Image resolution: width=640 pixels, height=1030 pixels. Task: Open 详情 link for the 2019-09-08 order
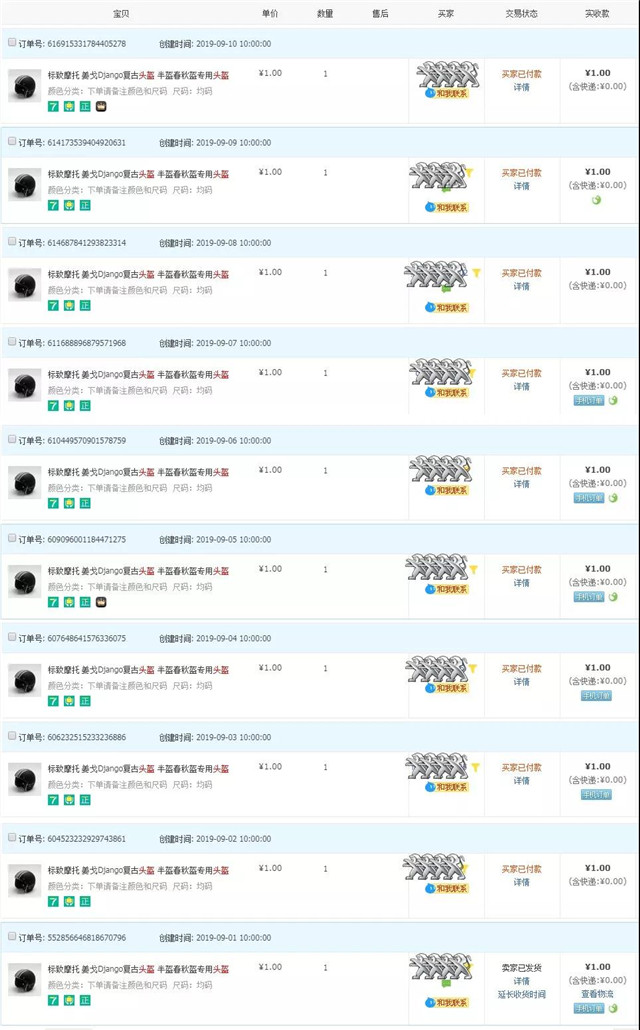pos(522,286)
